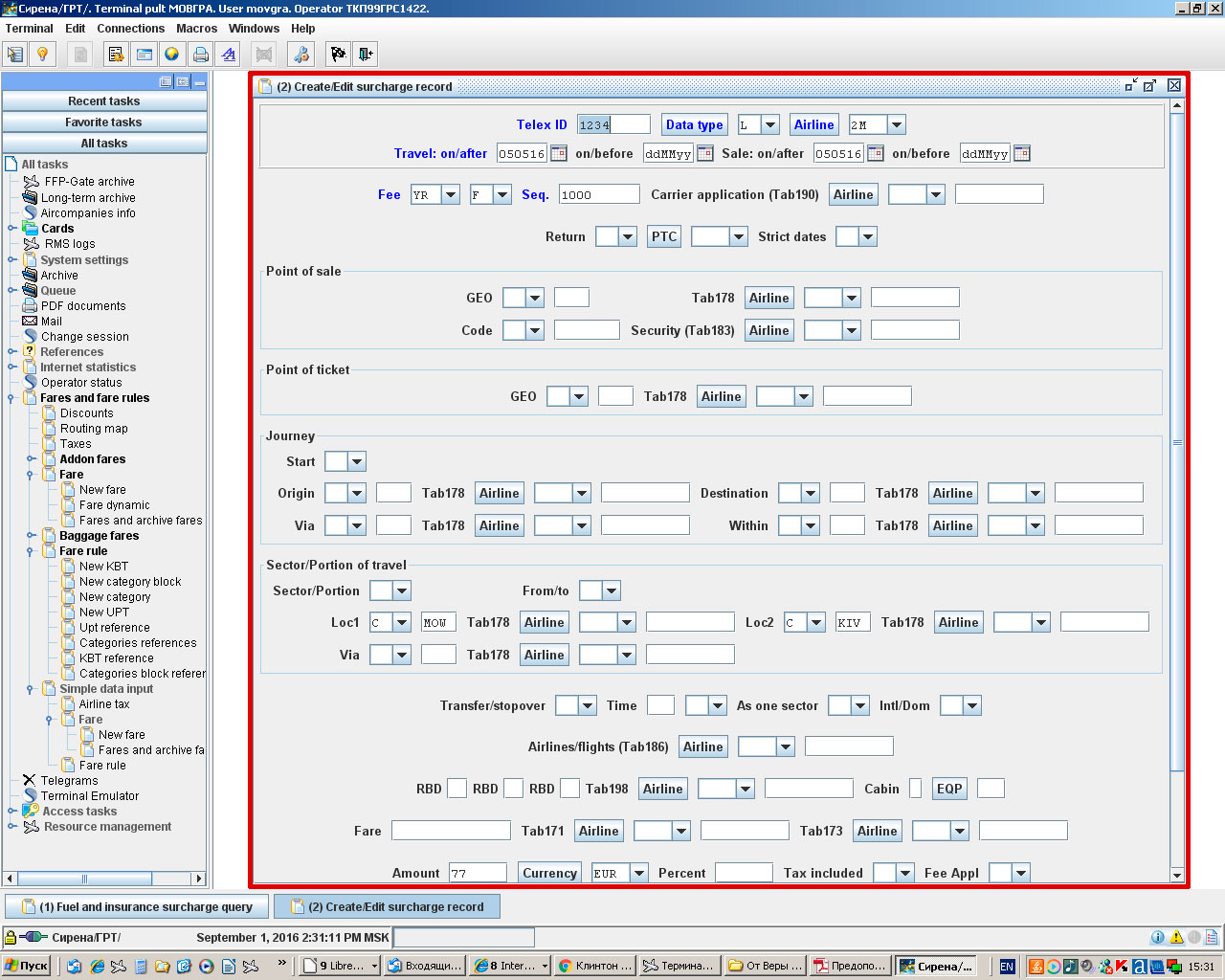Click the checkered flag toolbar icon
This screenshot has width=1225, height=980.
[338, 55]
